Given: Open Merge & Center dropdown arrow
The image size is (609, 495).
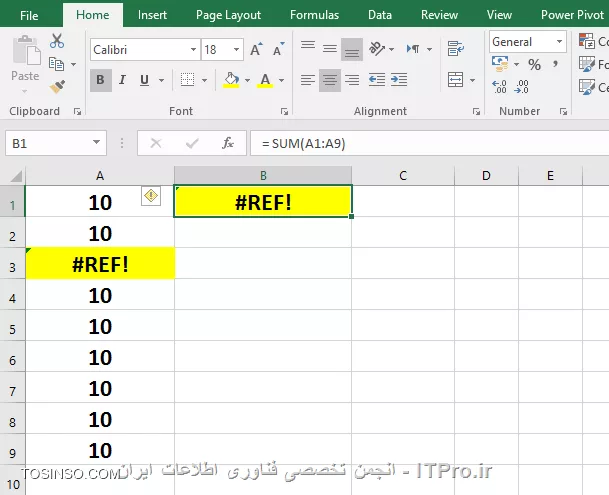Looking at the screenshot, I should coord(472,80).
